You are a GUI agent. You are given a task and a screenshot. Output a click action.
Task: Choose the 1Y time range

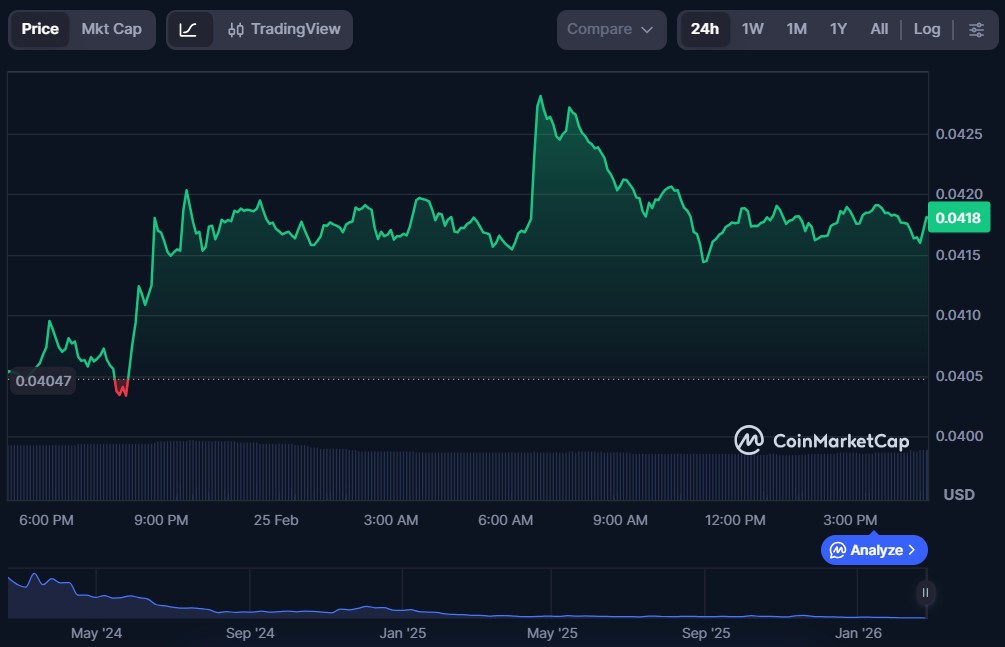tap(838, 29)
